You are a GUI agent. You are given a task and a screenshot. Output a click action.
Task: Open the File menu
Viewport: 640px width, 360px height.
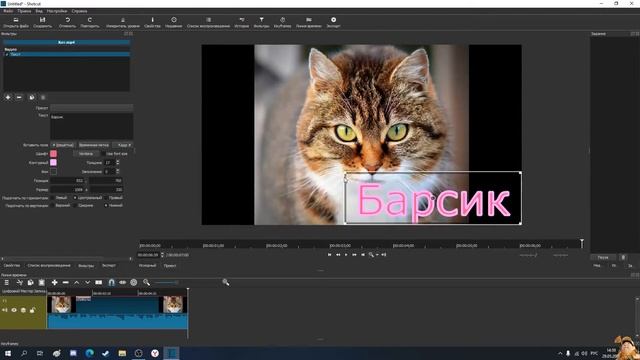coord(8,11)
